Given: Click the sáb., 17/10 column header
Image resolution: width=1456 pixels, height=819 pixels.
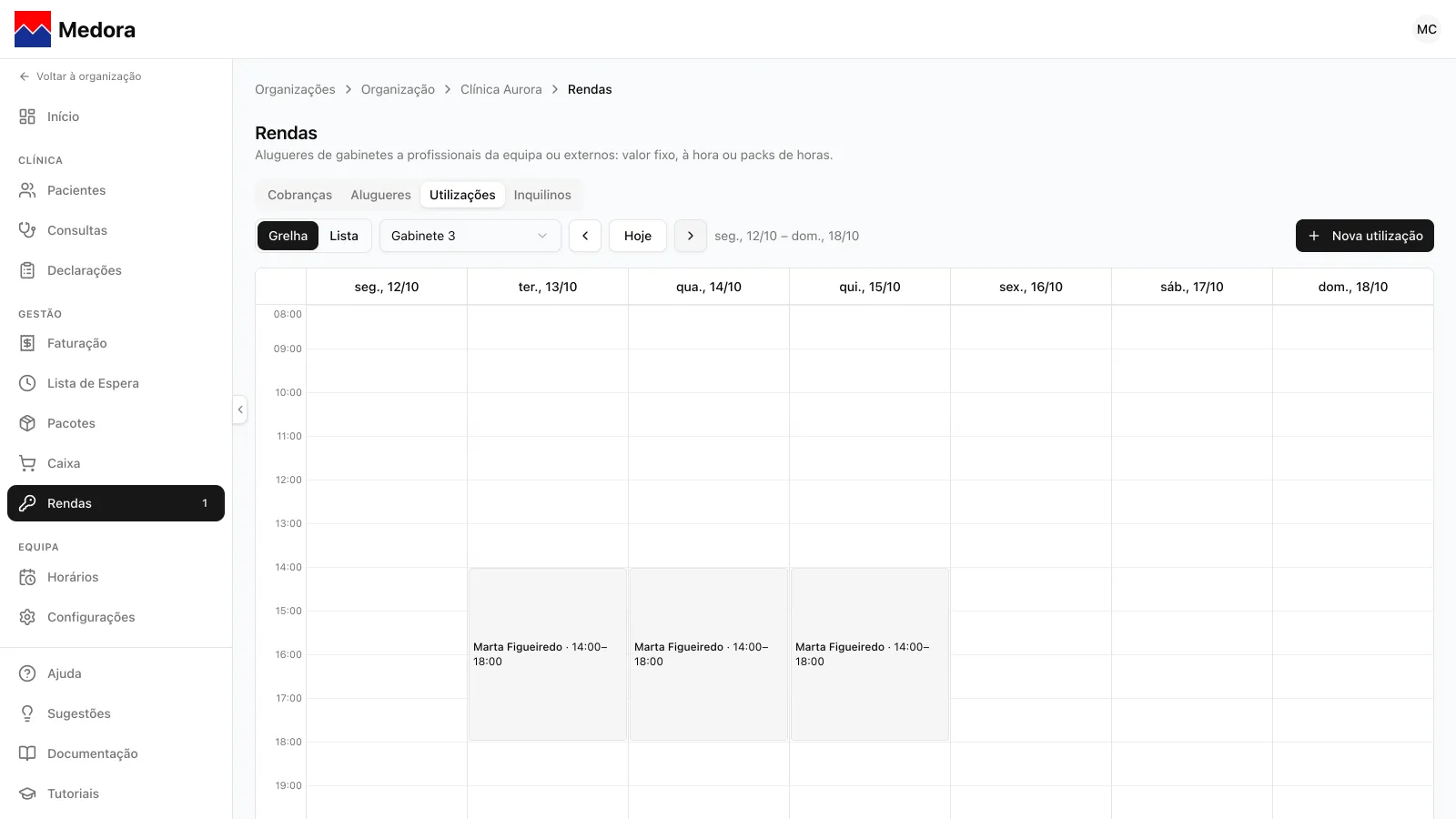Looking at the screenshot, I should 1192,287.
